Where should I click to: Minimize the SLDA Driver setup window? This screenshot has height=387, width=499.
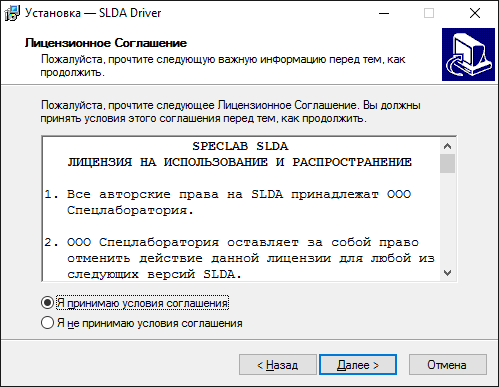(384, 13)
